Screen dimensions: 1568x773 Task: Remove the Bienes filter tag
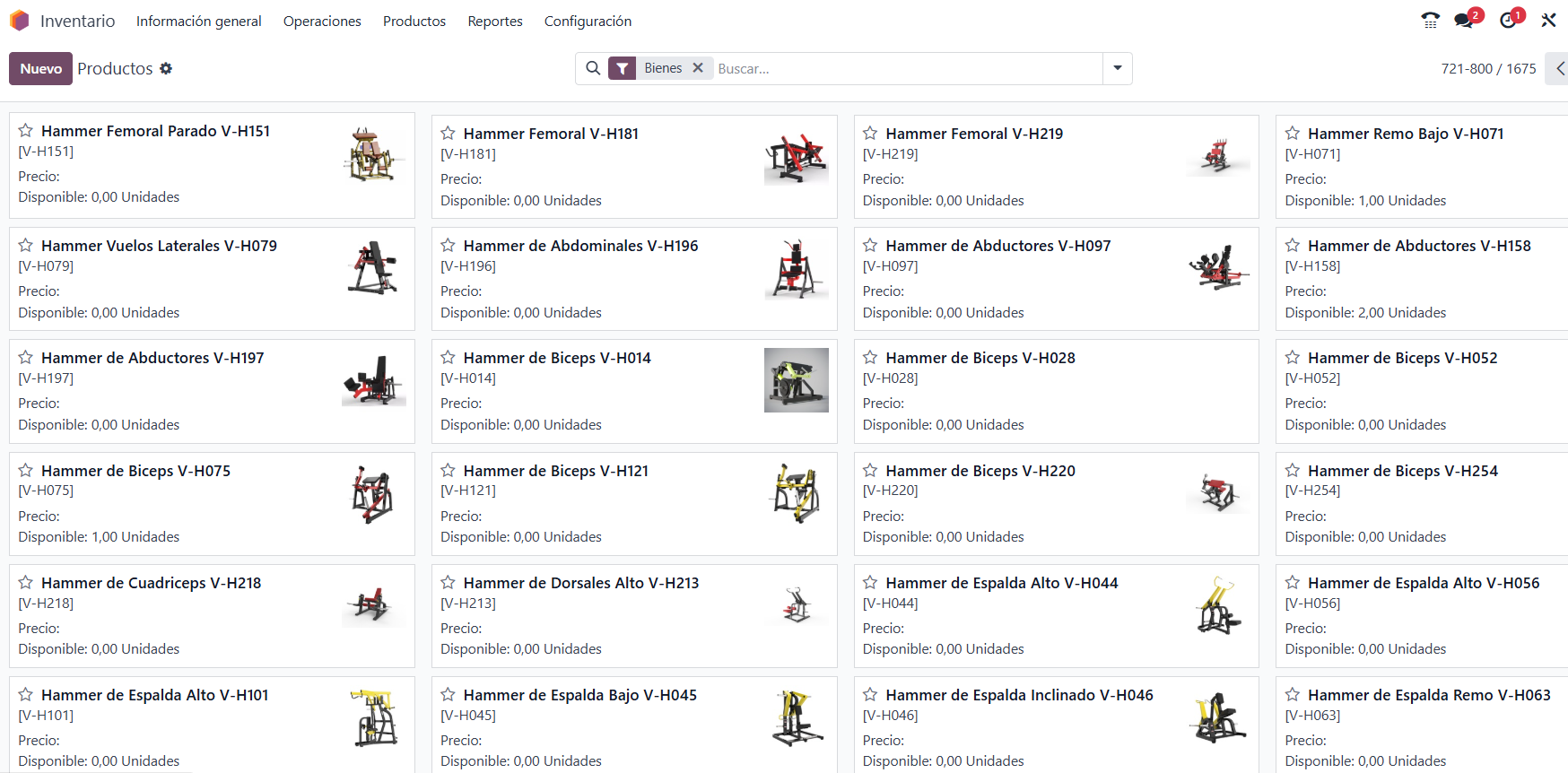698,68
